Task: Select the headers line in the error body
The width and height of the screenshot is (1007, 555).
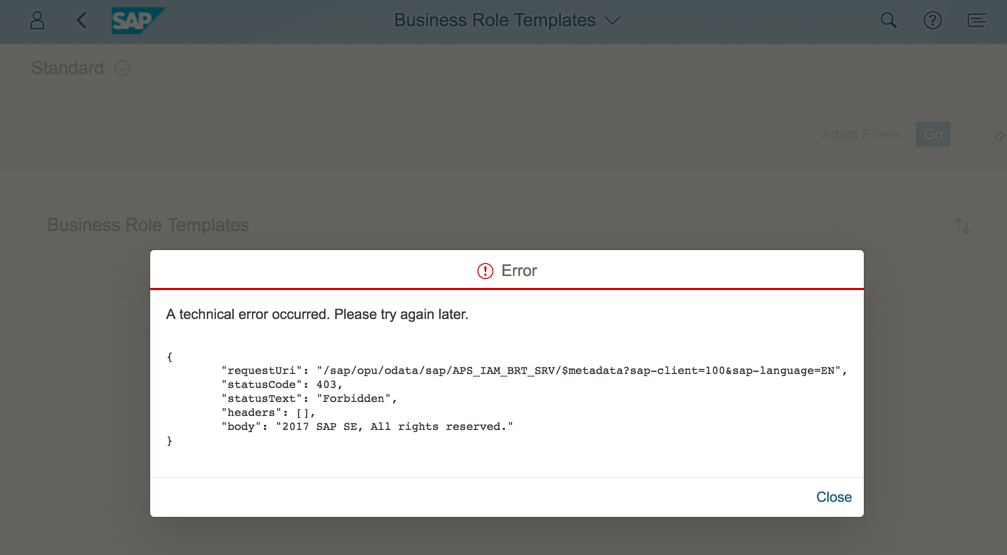Action: click(268, 413)
